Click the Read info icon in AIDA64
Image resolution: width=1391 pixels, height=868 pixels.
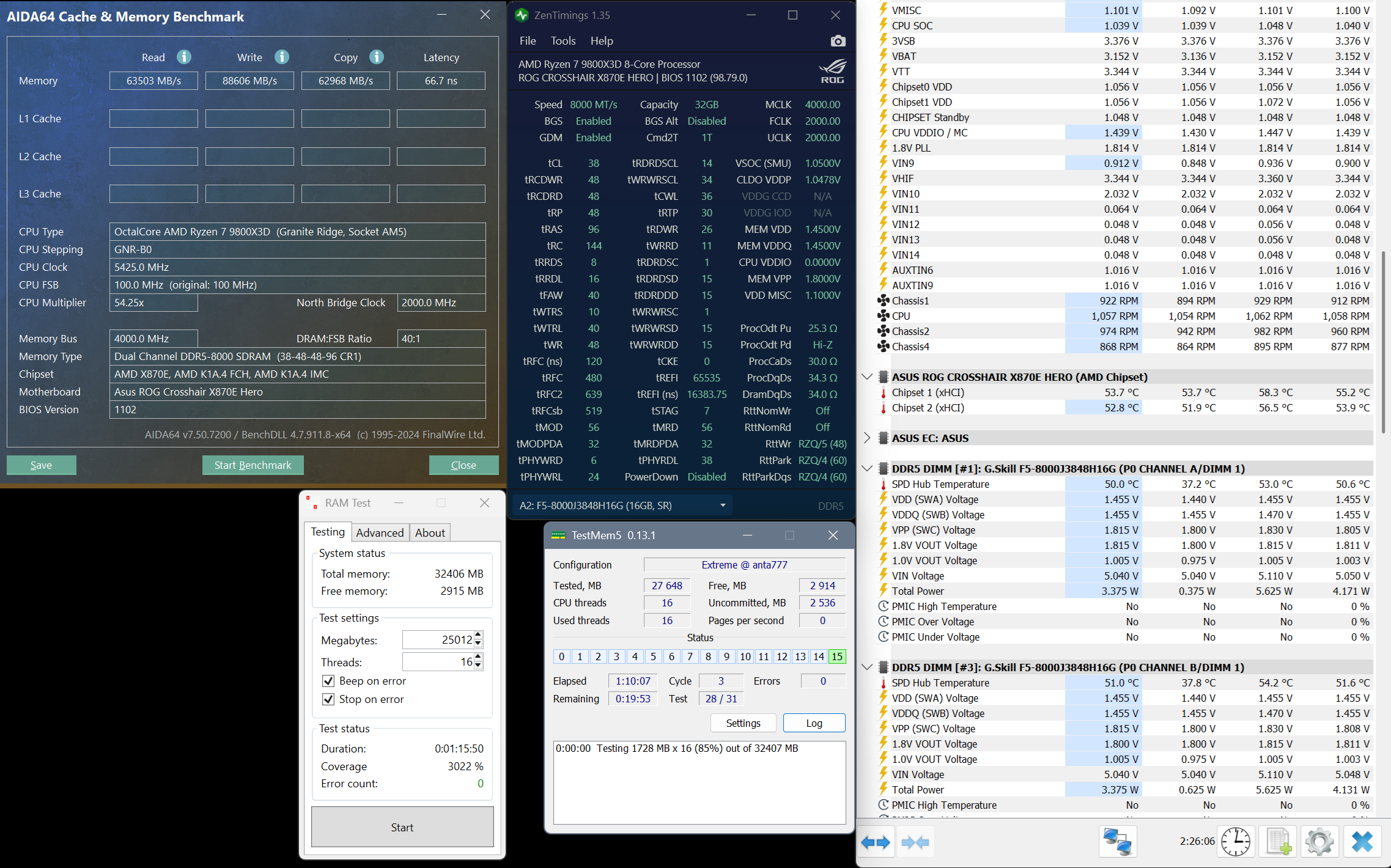pos(184,57)
